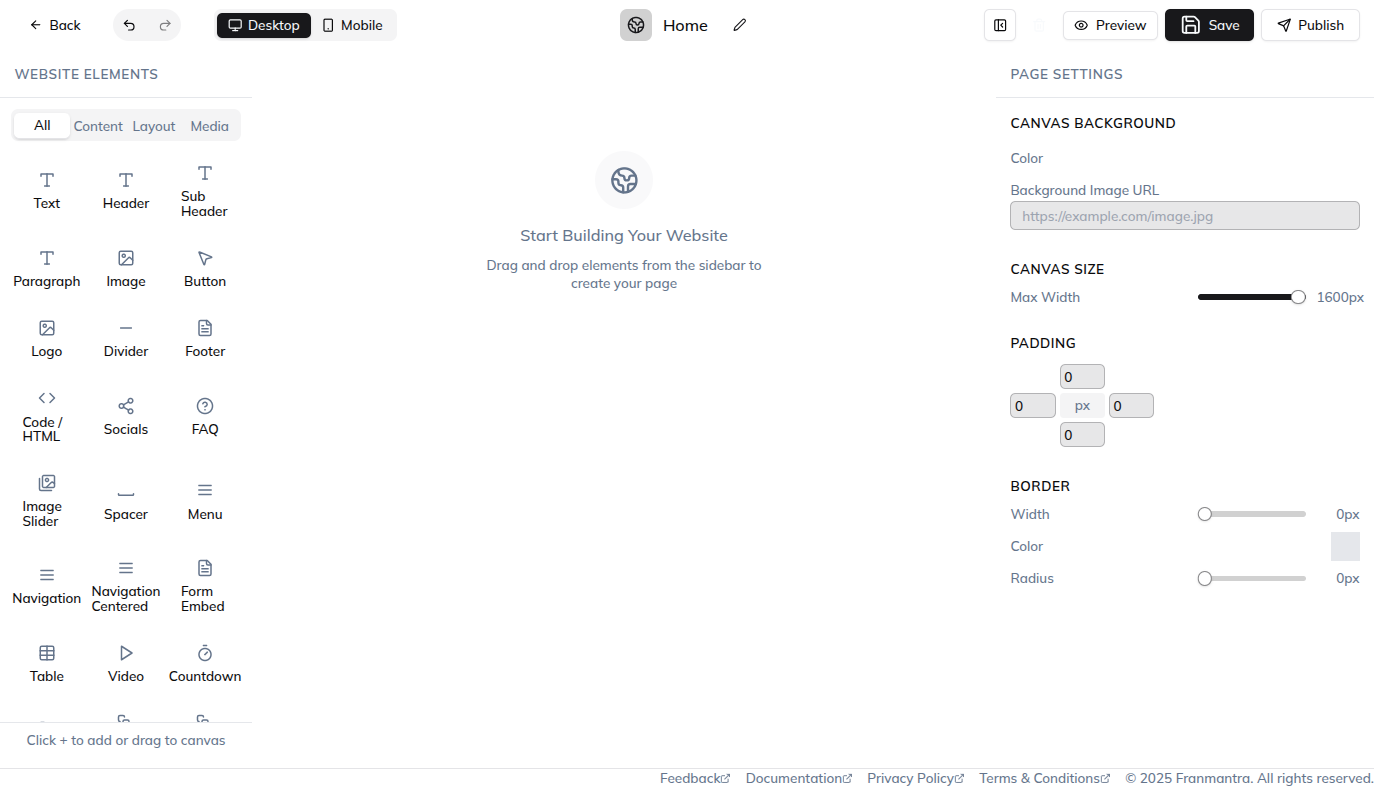
Task: Open the Documentation link
Action: (799, 778)
